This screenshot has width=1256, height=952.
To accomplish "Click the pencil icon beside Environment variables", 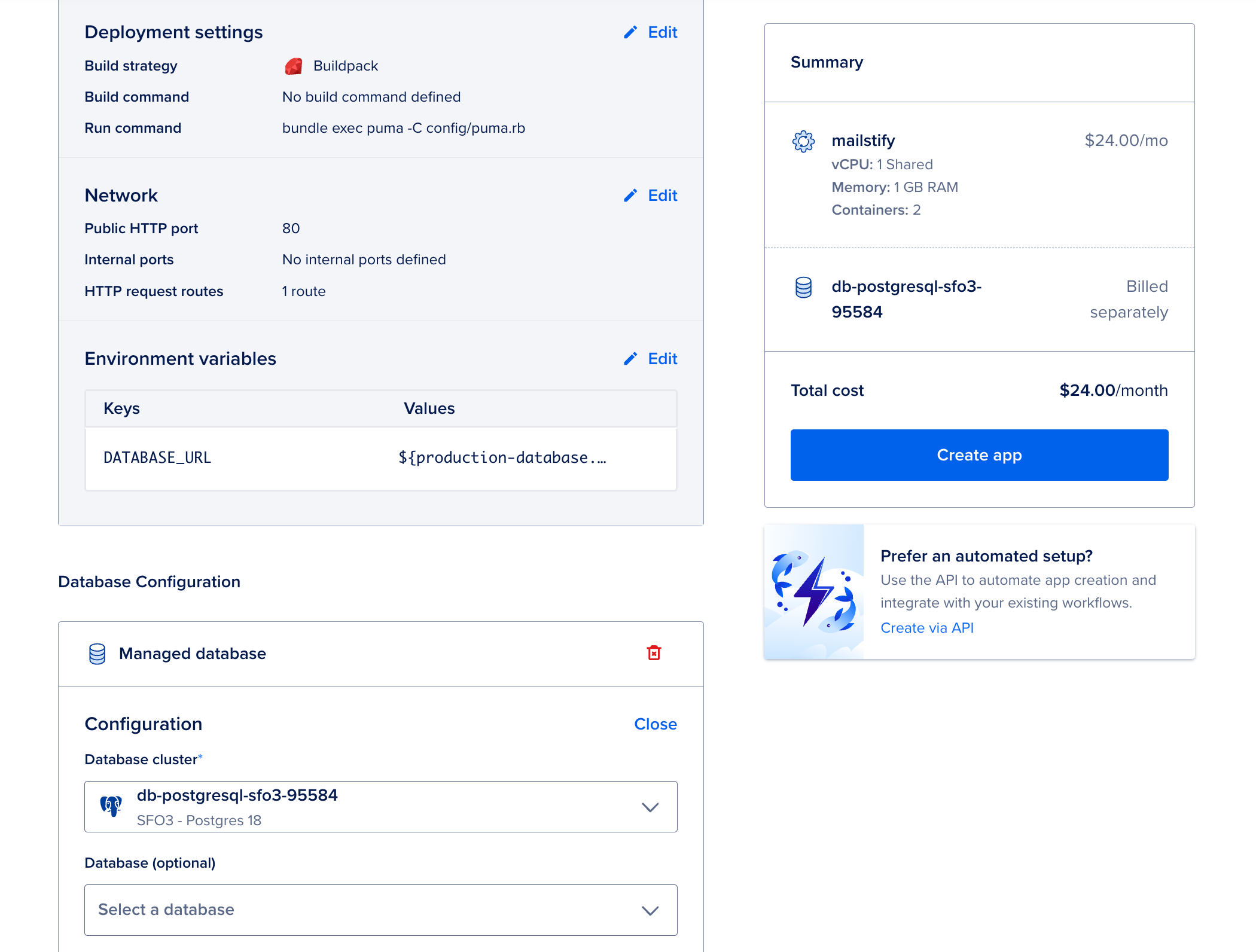I will 630,359.
